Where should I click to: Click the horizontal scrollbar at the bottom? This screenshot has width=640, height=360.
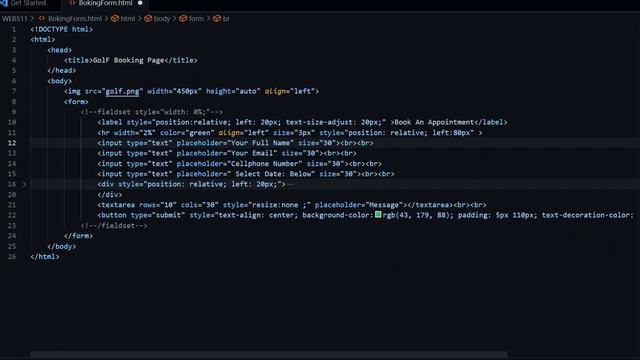tap(269, 355)
